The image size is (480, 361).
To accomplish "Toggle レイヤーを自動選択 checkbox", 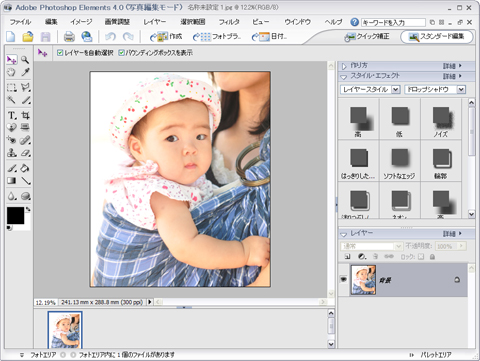I will tap(60, 53).
